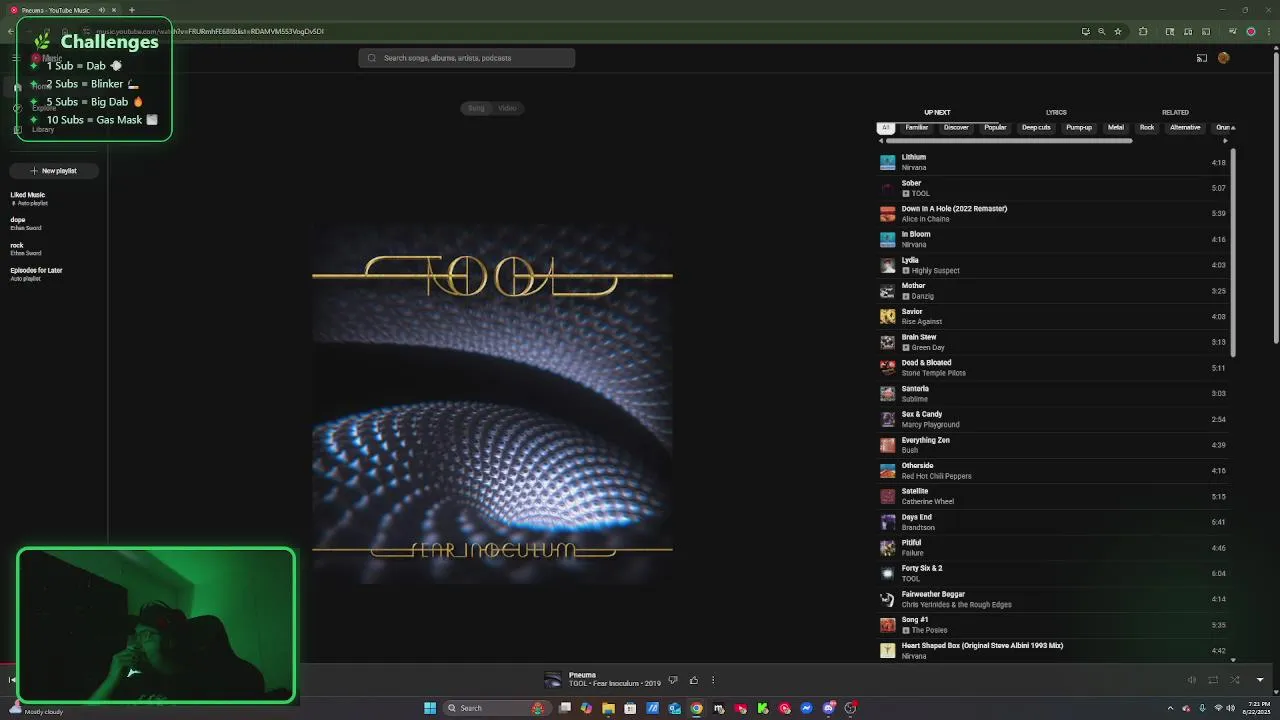Select the RELATED tab
This screenshot has width=1280, height=720.
1175,113
